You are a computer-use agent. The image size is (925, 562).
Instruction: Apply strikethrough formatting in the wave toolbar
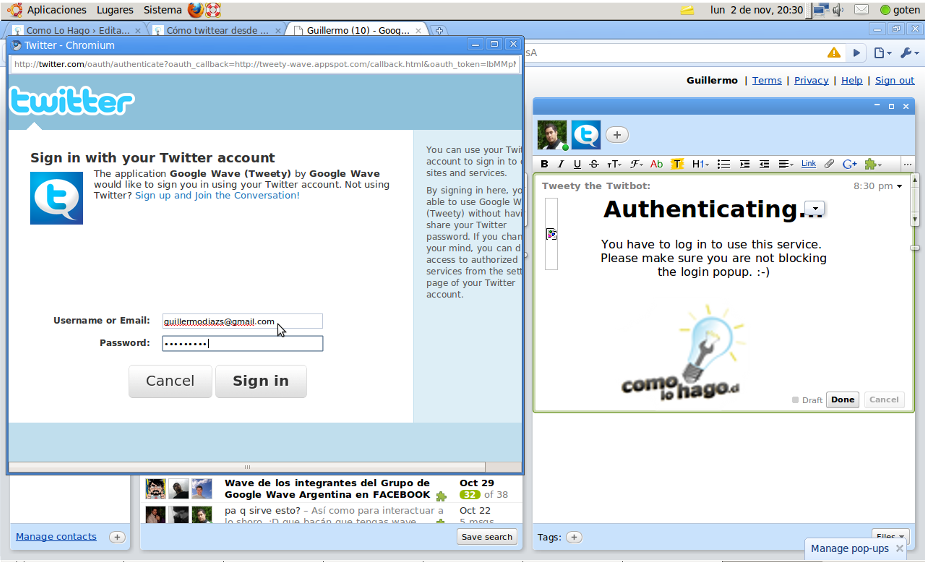(594, 164)
